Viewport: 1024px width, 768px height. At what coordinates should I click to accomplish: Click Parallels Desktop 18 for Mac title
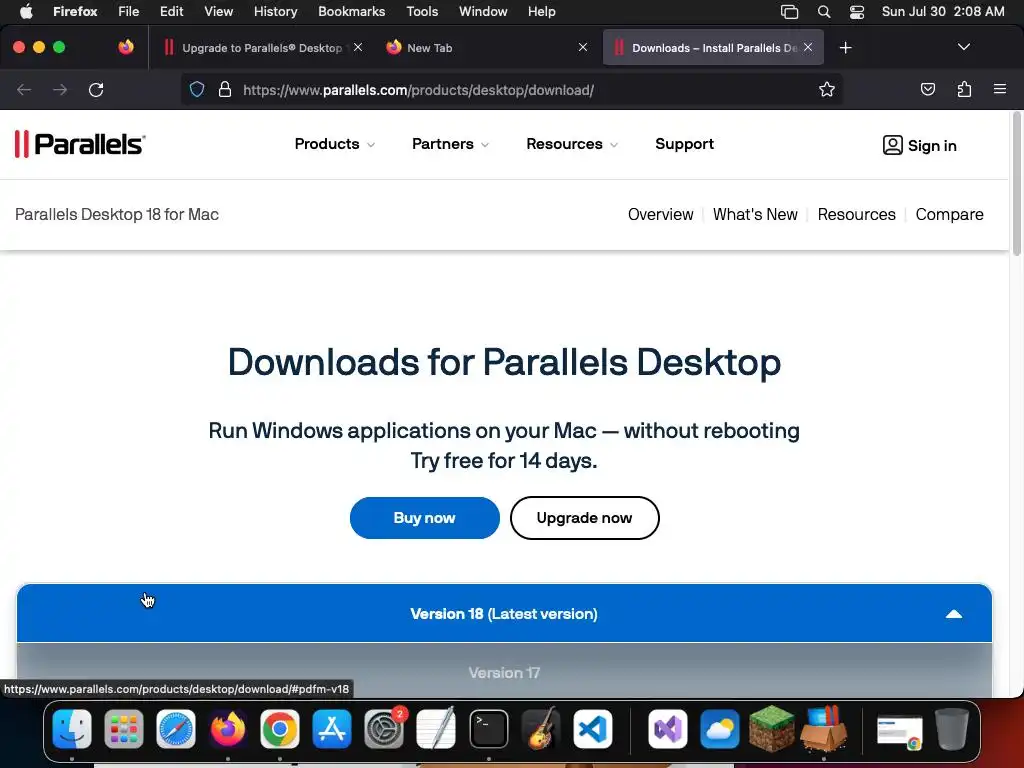pos(117,214)
